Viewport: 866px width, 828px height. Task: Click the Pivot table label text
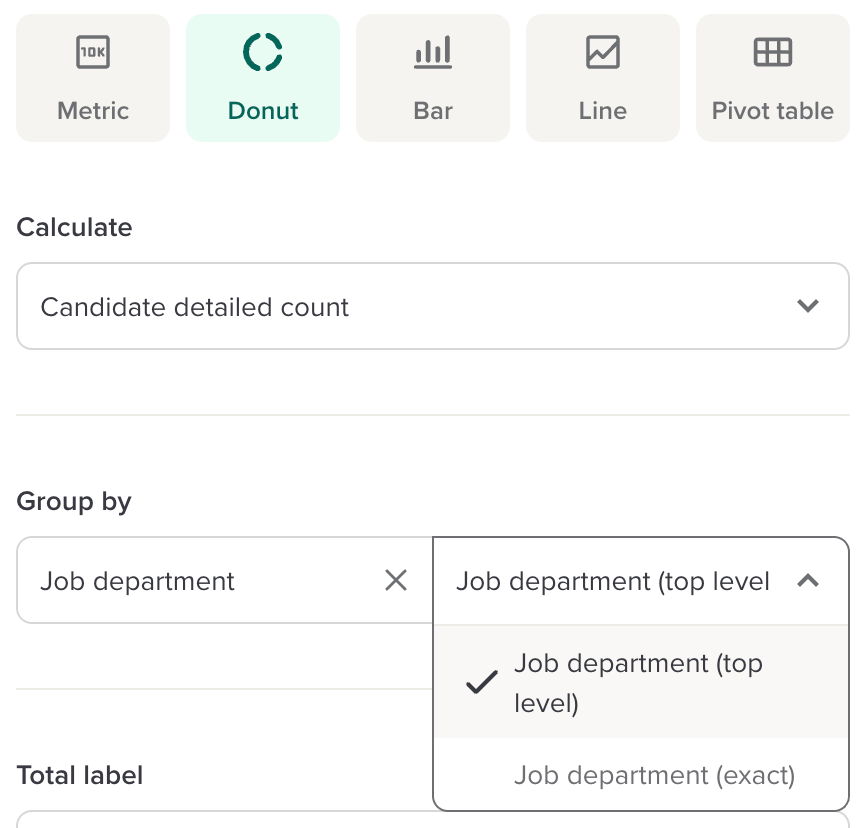772,111
